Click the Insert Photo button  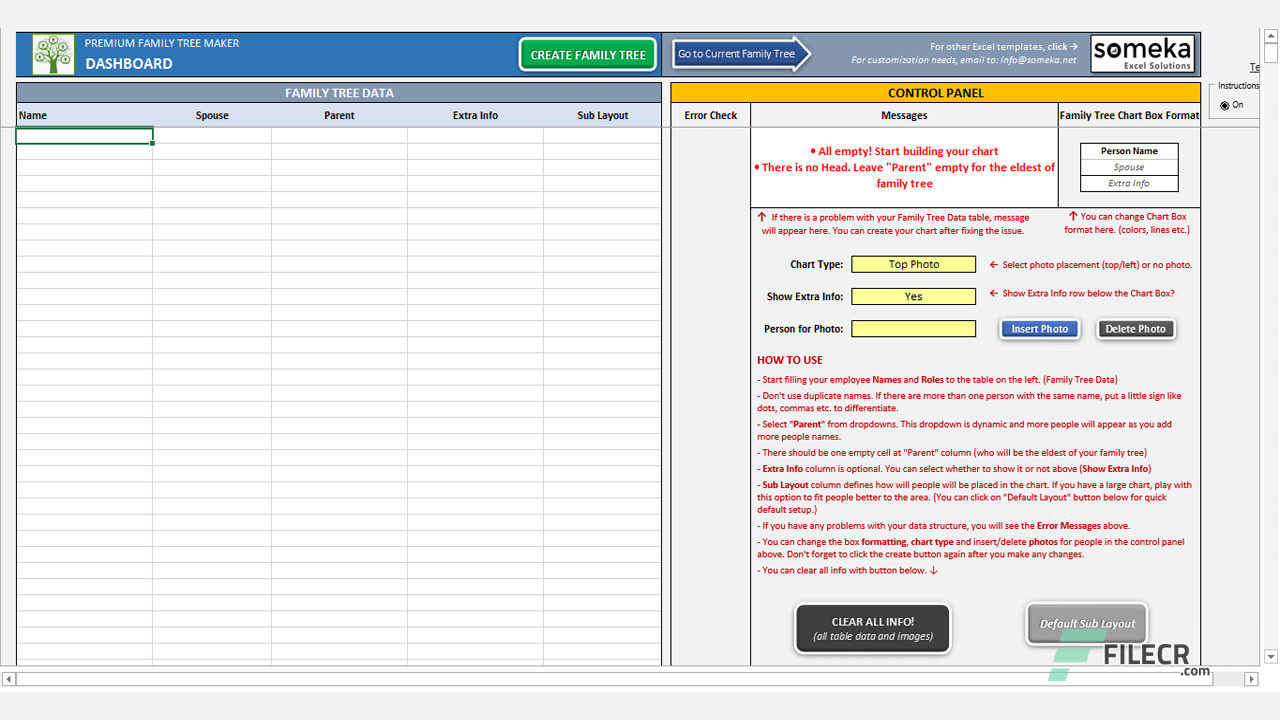pyautogui.click(x=1040, y=329)
